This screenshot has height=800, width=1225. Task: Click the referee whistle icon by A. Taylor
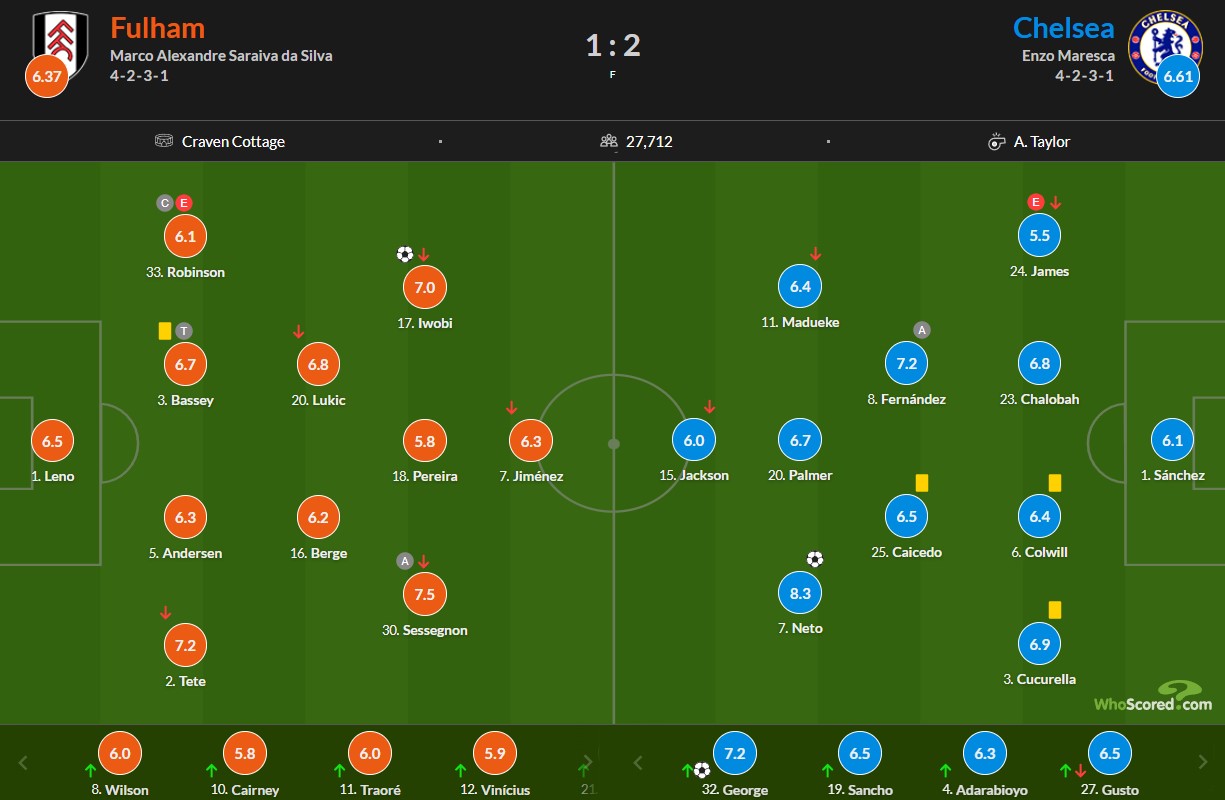click(997, 142)
